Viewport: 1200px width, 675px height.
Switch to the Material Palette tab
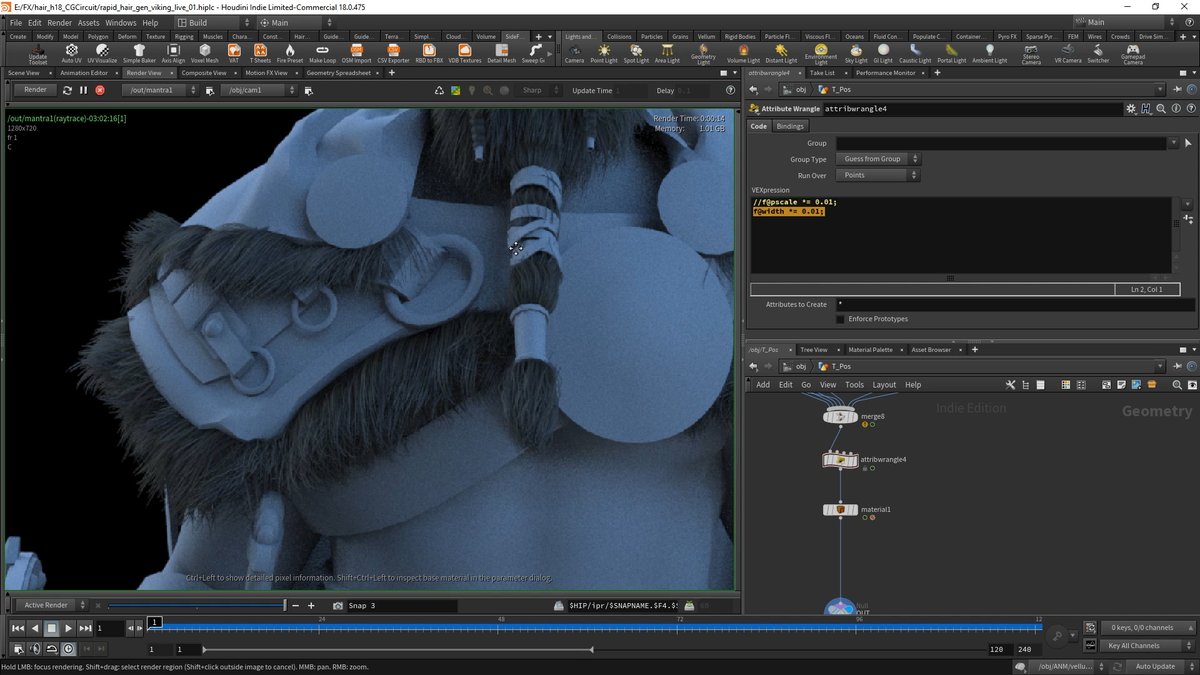pyautogui.click(x=871, y=350)
